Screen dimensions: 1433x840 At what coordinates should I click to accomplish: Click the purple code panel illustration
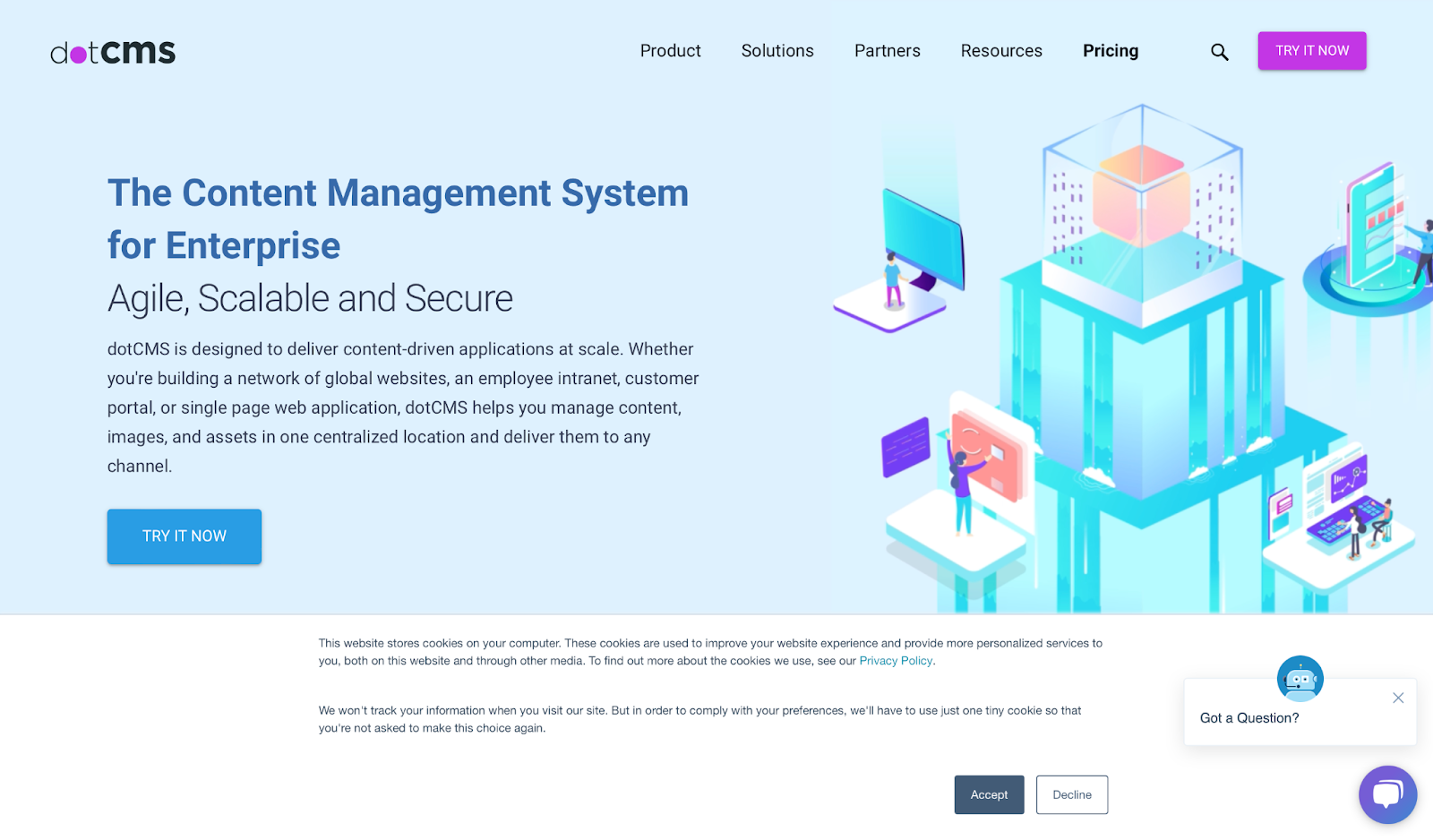(x=905, y=445)
